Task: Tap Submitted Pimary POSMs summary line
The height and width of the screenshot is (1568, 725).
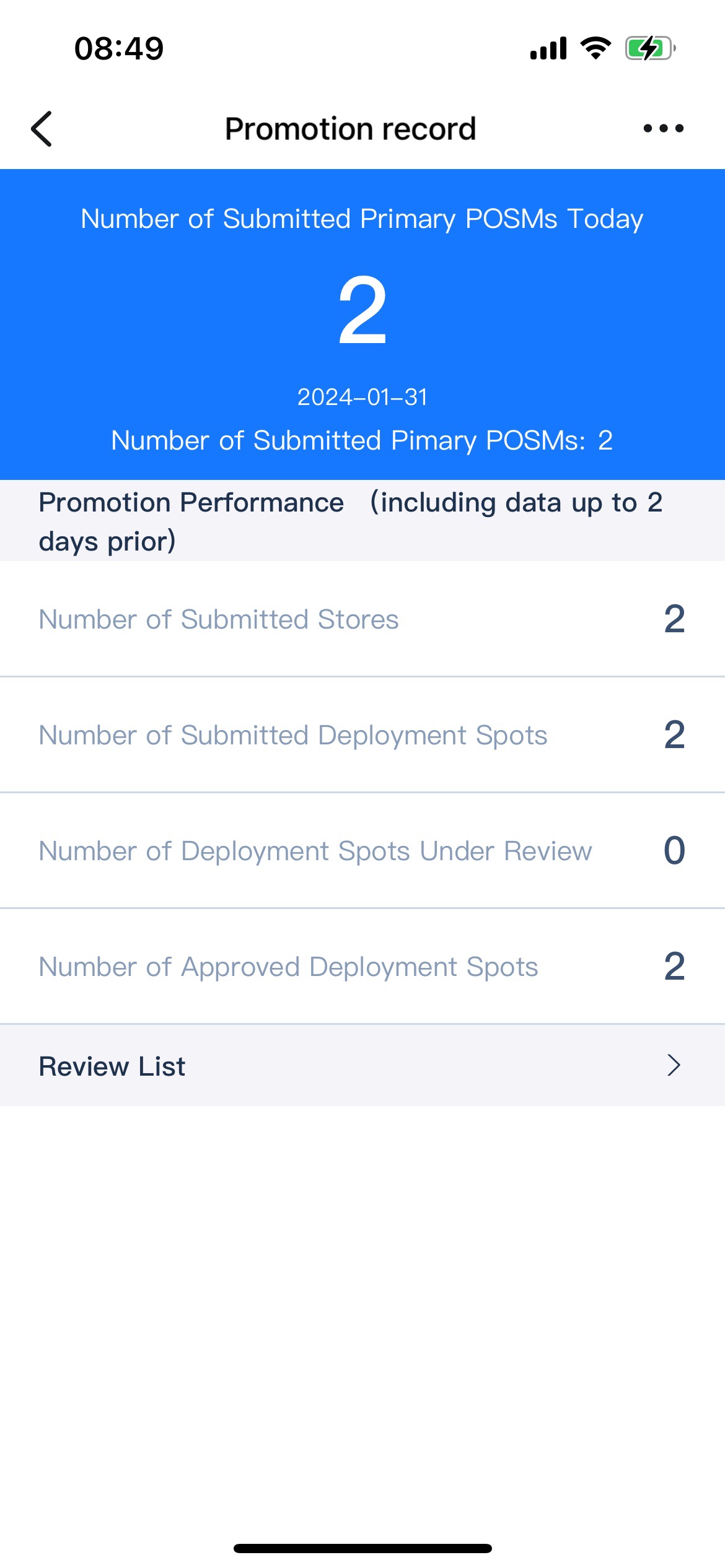Action: click(x=362, y=440)
